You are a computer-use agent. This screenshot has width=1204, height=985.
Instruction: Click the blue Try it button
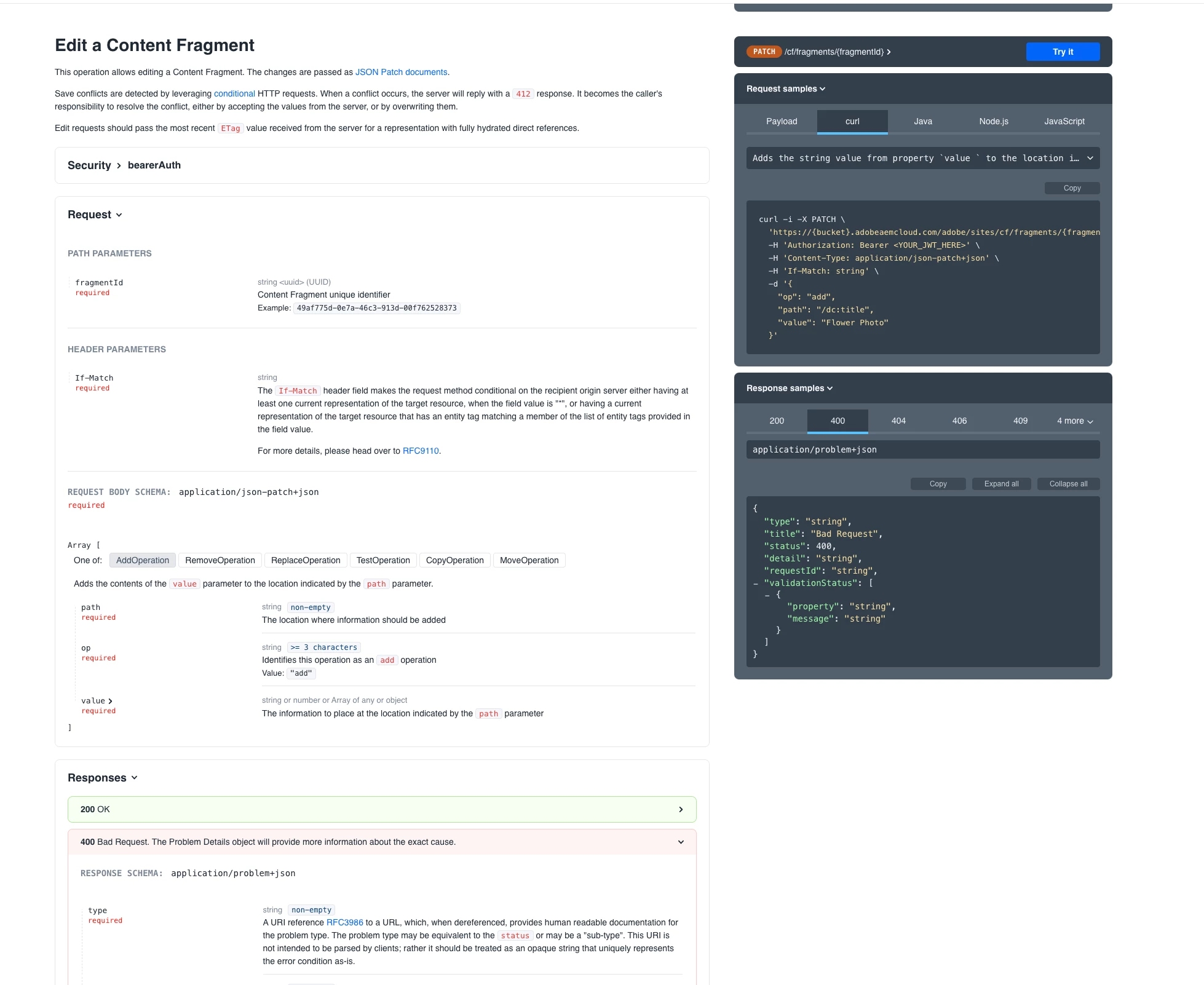coord(1062,52)
